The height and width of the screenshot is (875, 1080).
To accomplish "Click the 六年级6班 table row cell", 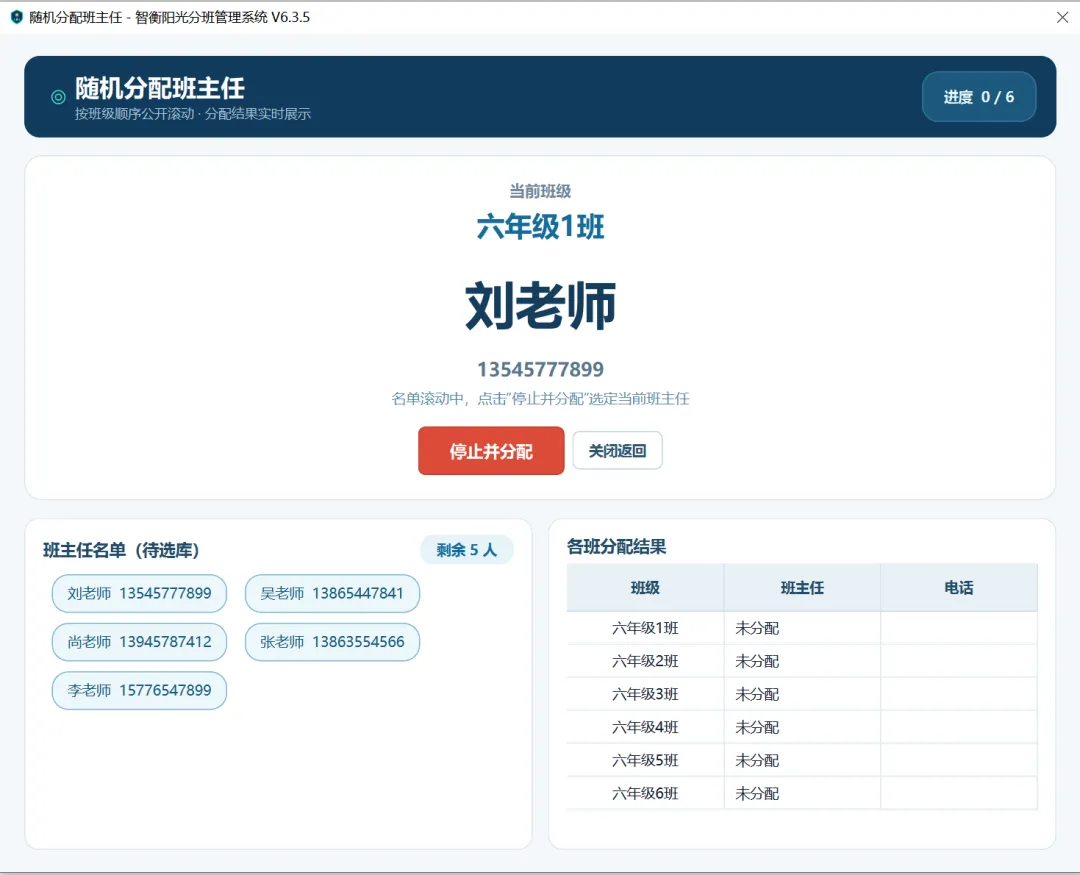I will tap(645, 793).
